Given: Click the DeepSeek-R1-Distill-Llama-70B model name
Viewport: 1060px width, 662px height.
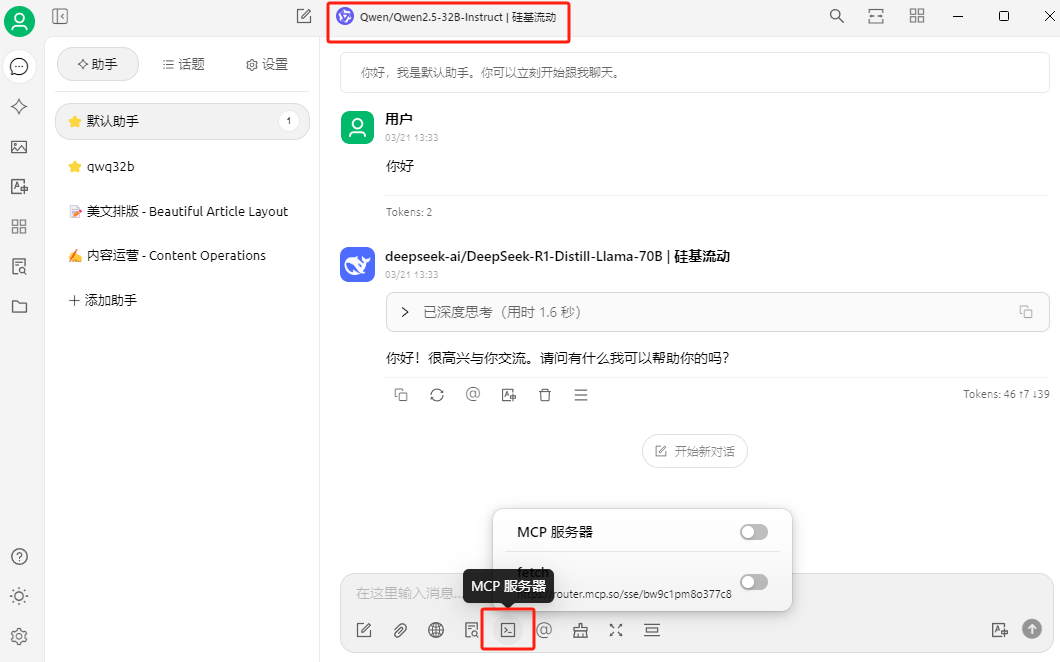Looking at the screenshot, I should [x=557, y=257].
